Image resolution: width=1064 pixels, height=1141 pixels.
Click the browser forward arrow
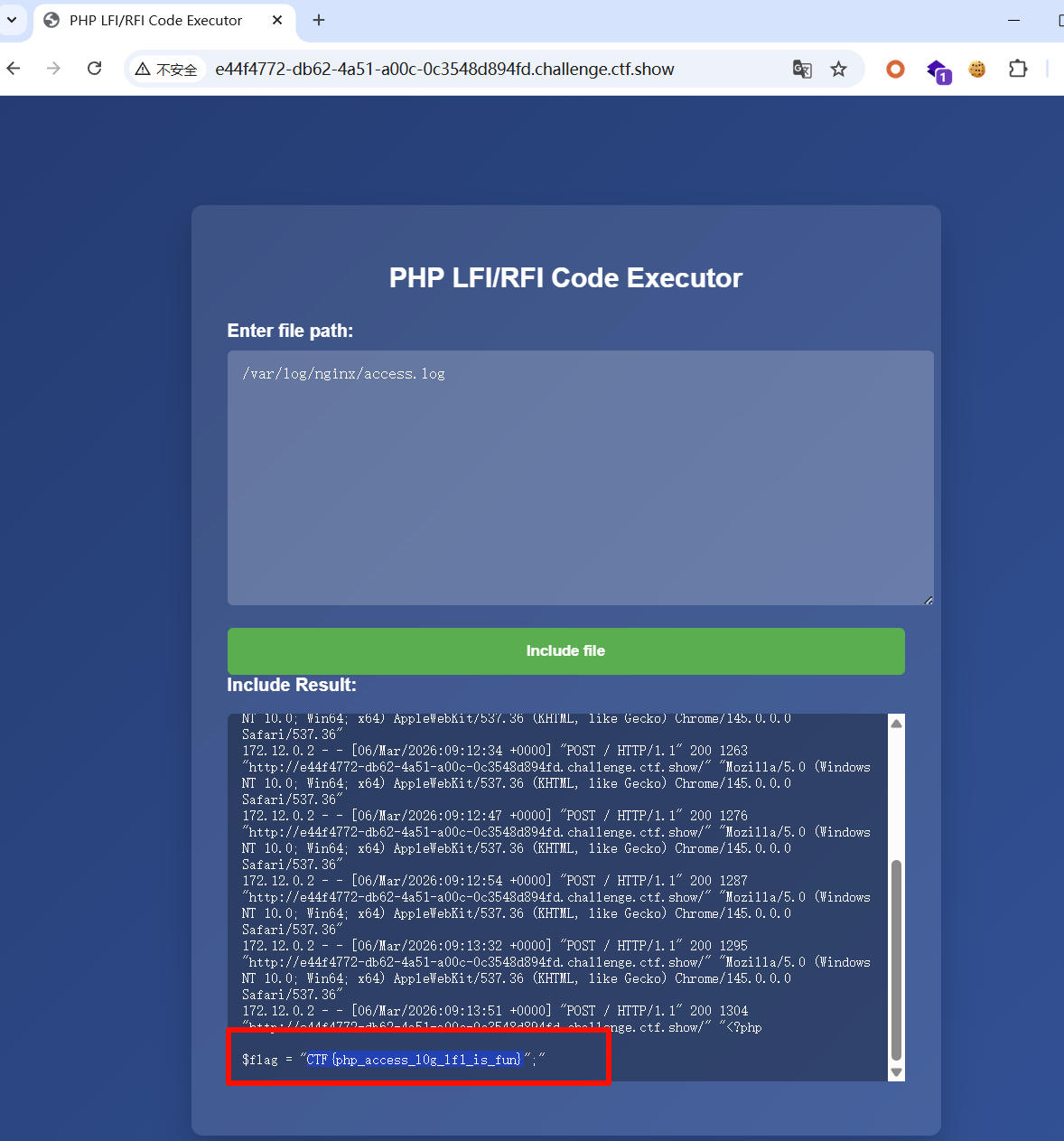tap(53, 69)
